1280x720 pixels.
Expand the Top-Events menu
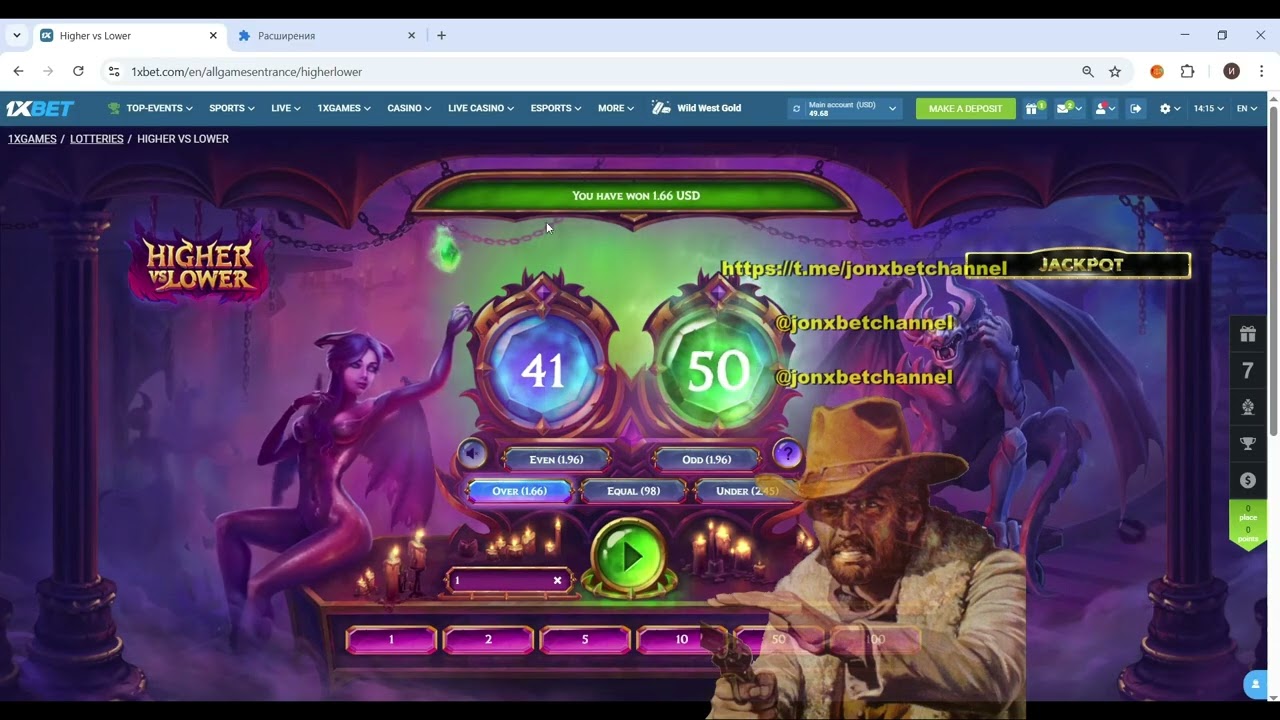point(149,108)
